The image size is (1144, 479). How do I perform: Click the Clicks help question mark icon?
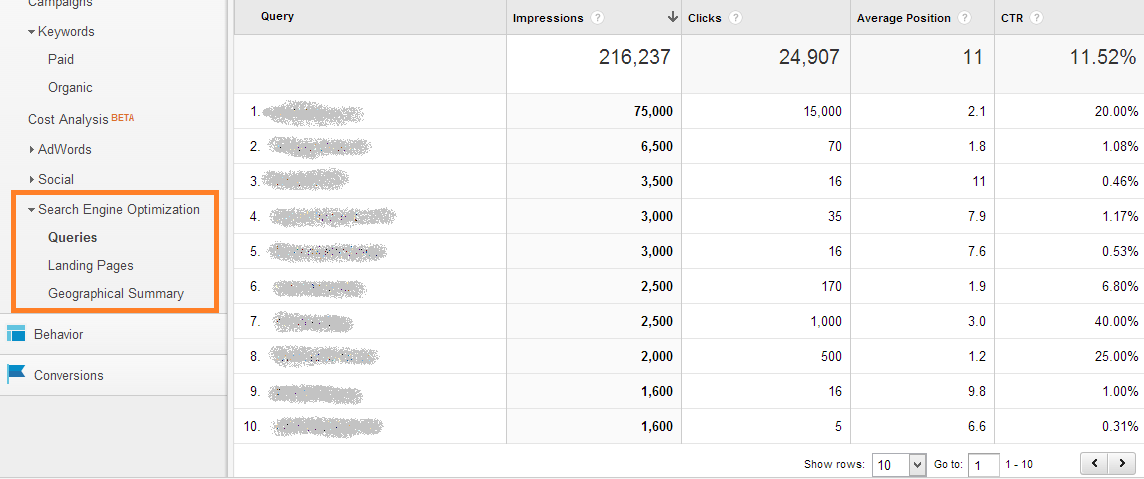tap(736, 18)
